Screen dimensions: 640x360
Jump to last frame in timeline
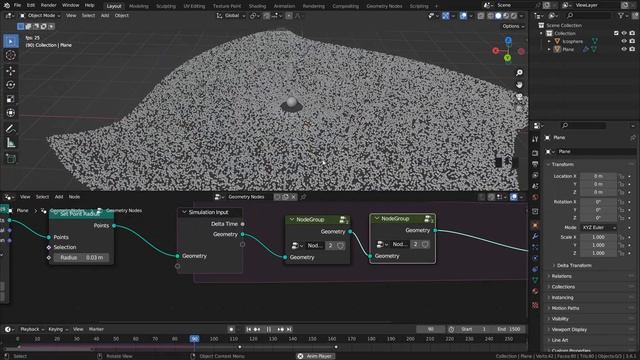point(289,329)
